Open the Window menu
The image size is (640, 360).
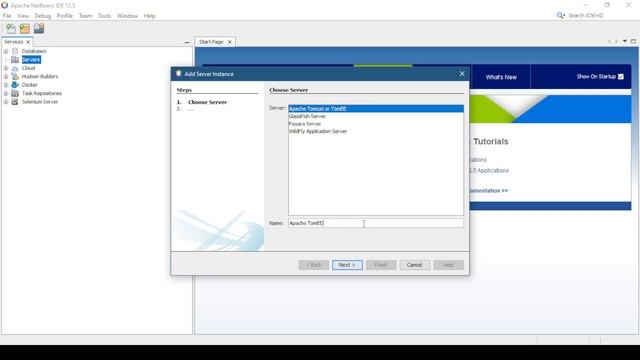click(x=127, y=16)
